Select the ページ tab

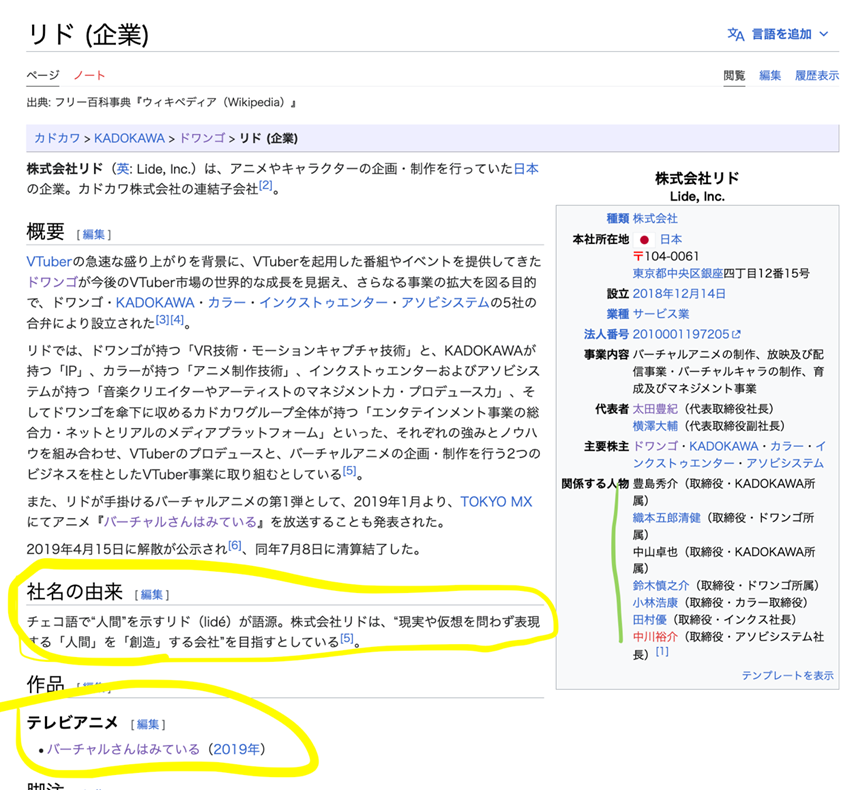[43, 75]
